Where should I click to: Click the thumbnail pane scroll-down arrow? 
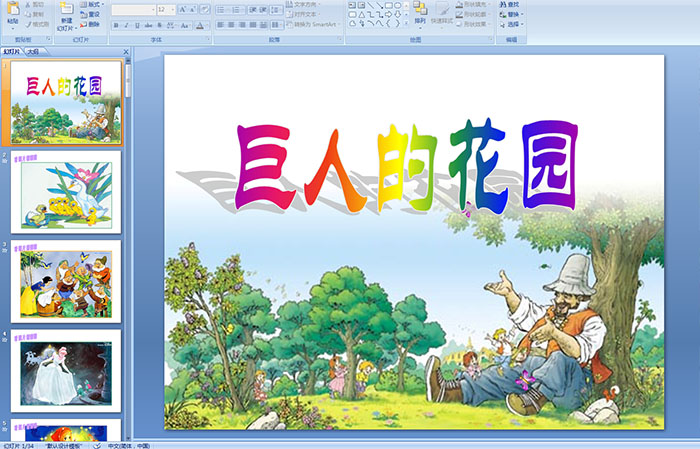(x=129, y=438)
